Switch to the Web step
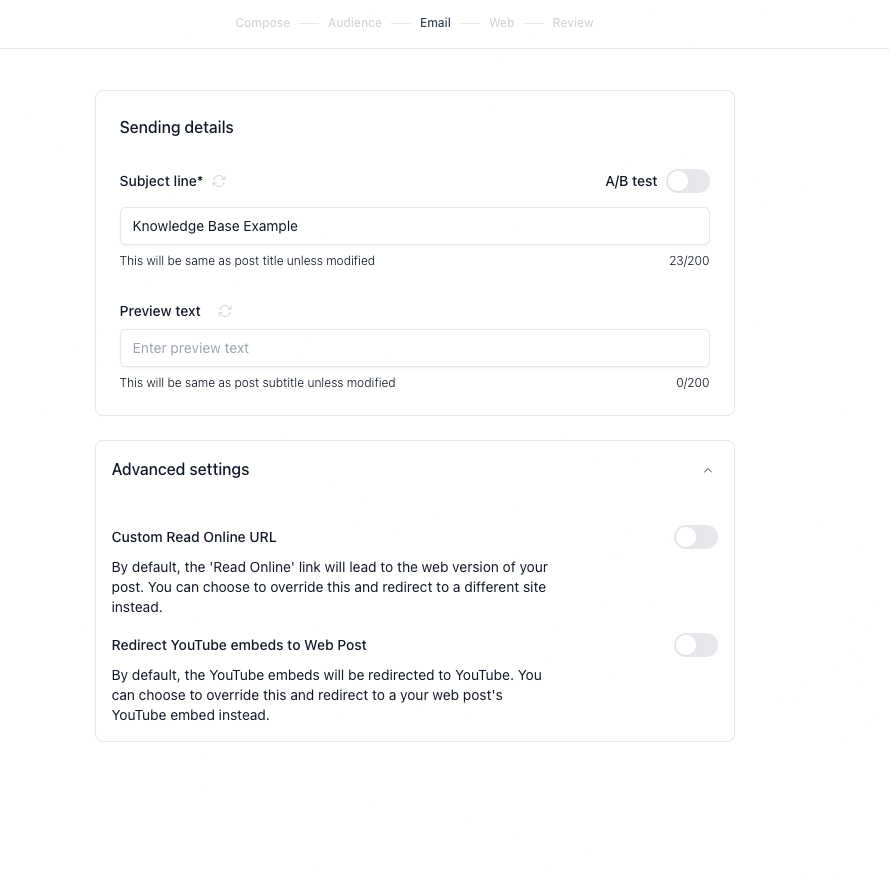889x880 pixels. click(502, 23)
